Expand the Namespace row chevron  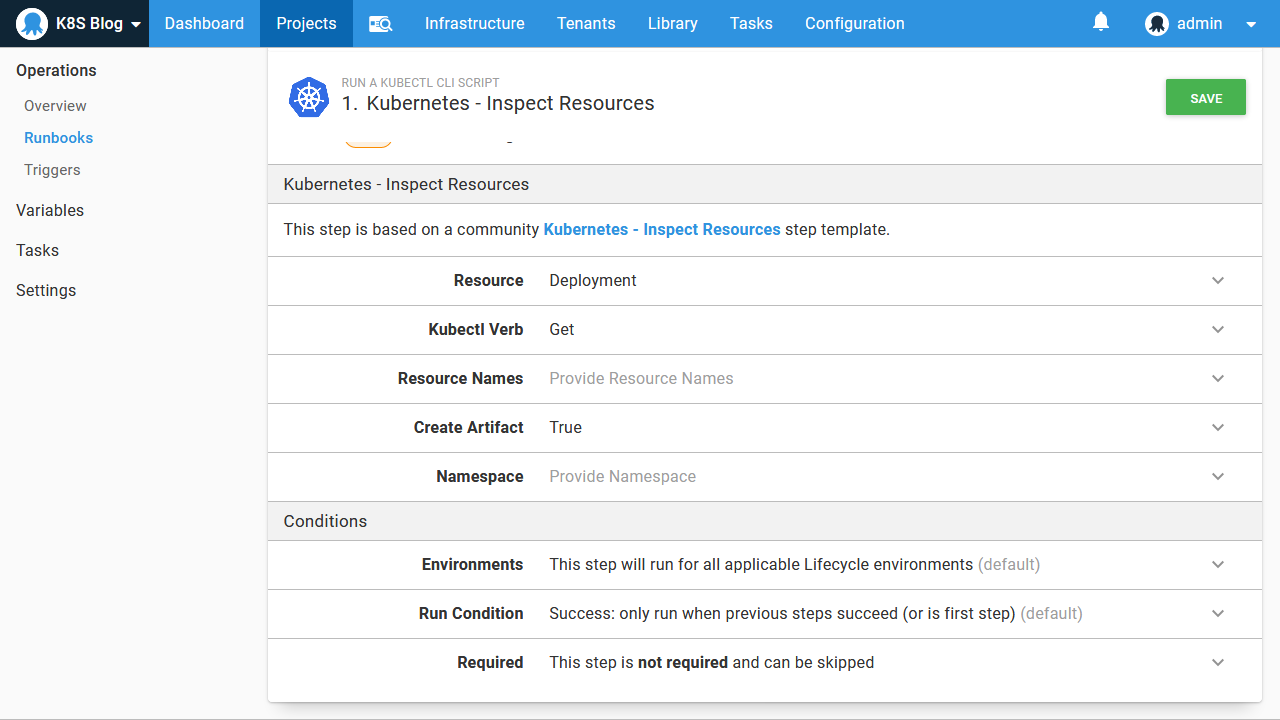pos(1218,477)
